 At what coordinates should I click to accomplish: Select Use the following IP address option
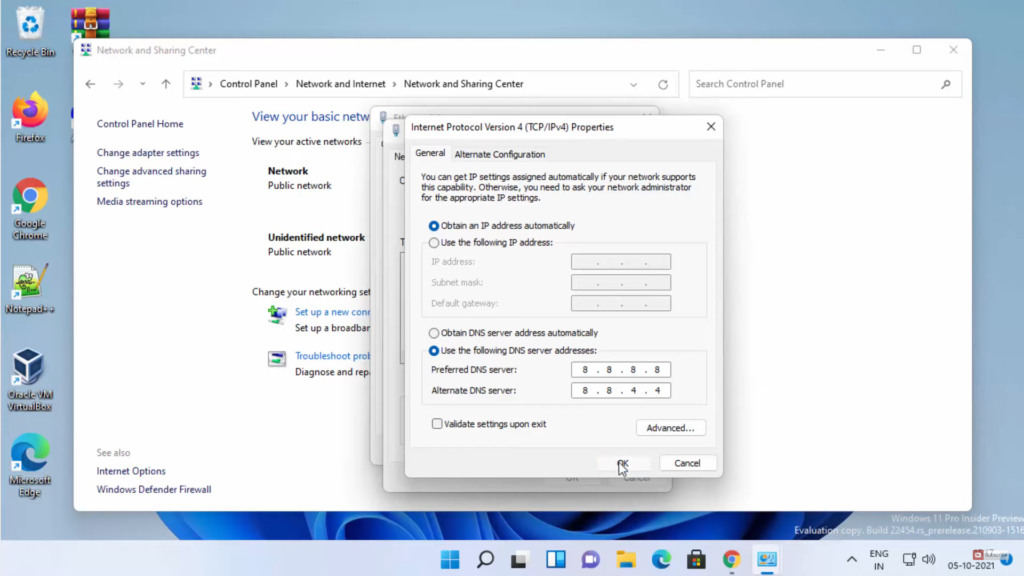tap(434, 243)
